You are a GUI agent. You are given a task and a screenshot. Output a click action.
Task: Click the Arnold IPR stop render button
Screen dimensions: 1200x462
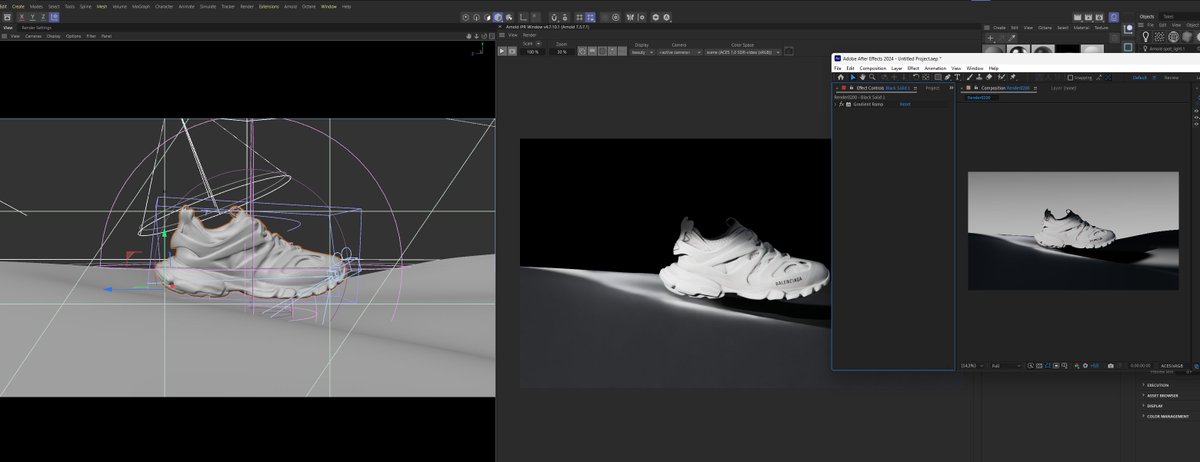512,52
